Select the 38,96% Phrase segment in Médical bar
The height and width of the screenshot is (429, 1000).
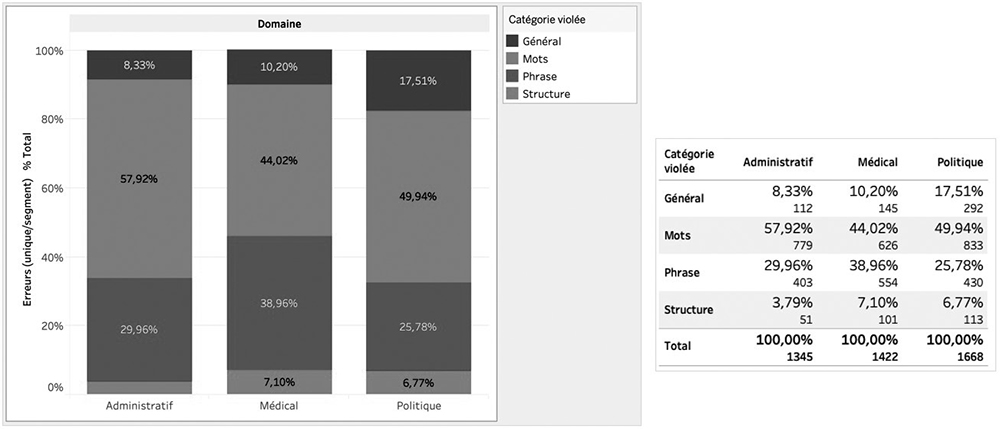click(279, 303)
